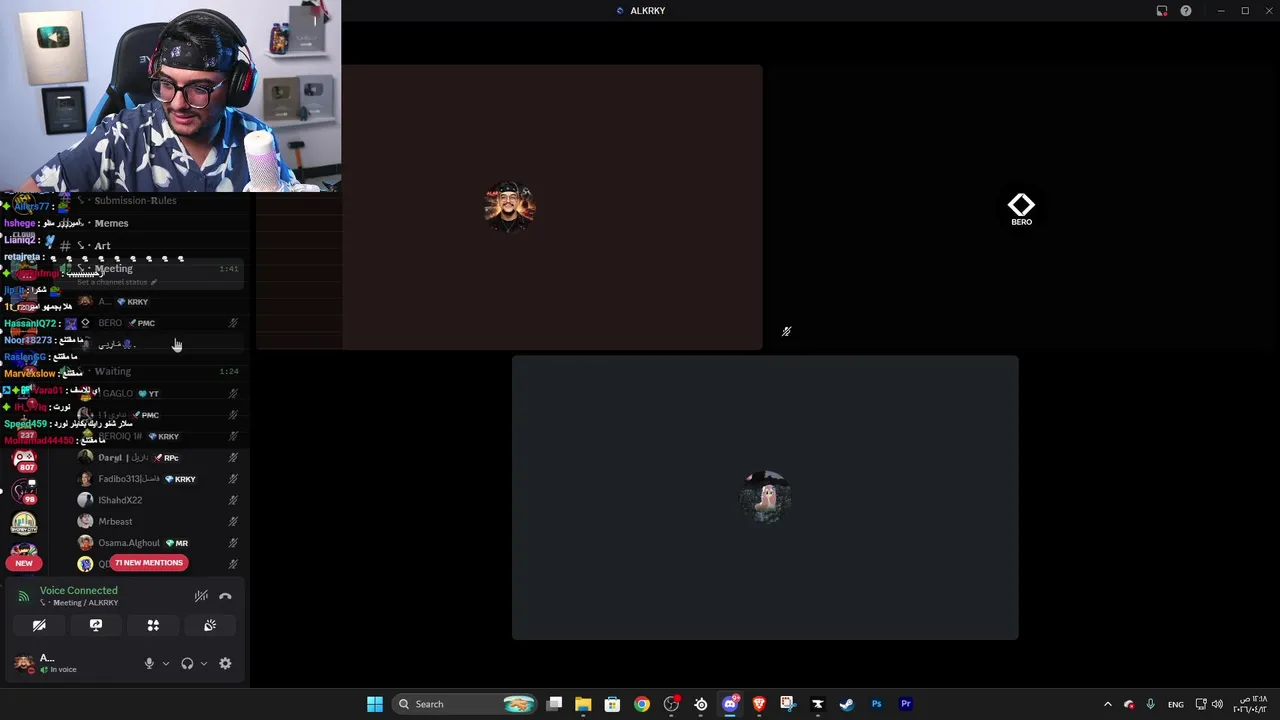Mute the microphone in user panel
The height and width of the screenshot is (720, 1280).
tap(149, 663)
